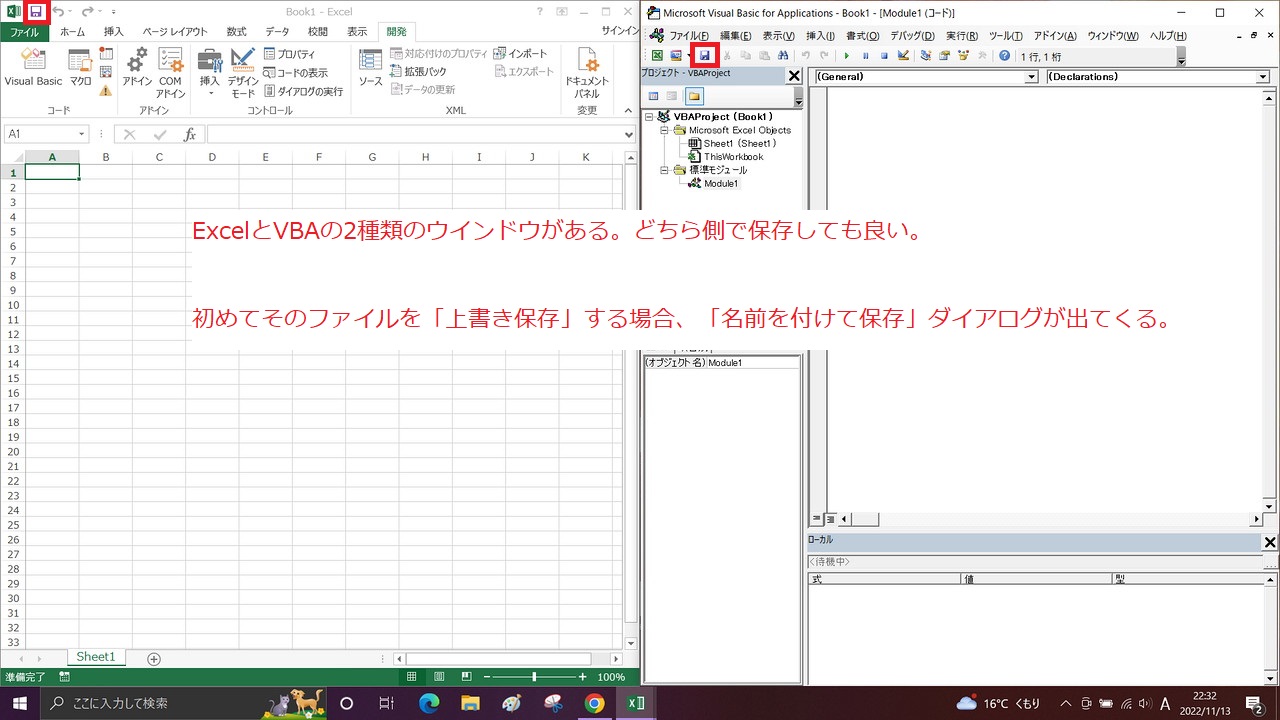Screen dimensions: 1280x720
Task: Switch to 校閲 tab in Excel
Action: (317, 32)
